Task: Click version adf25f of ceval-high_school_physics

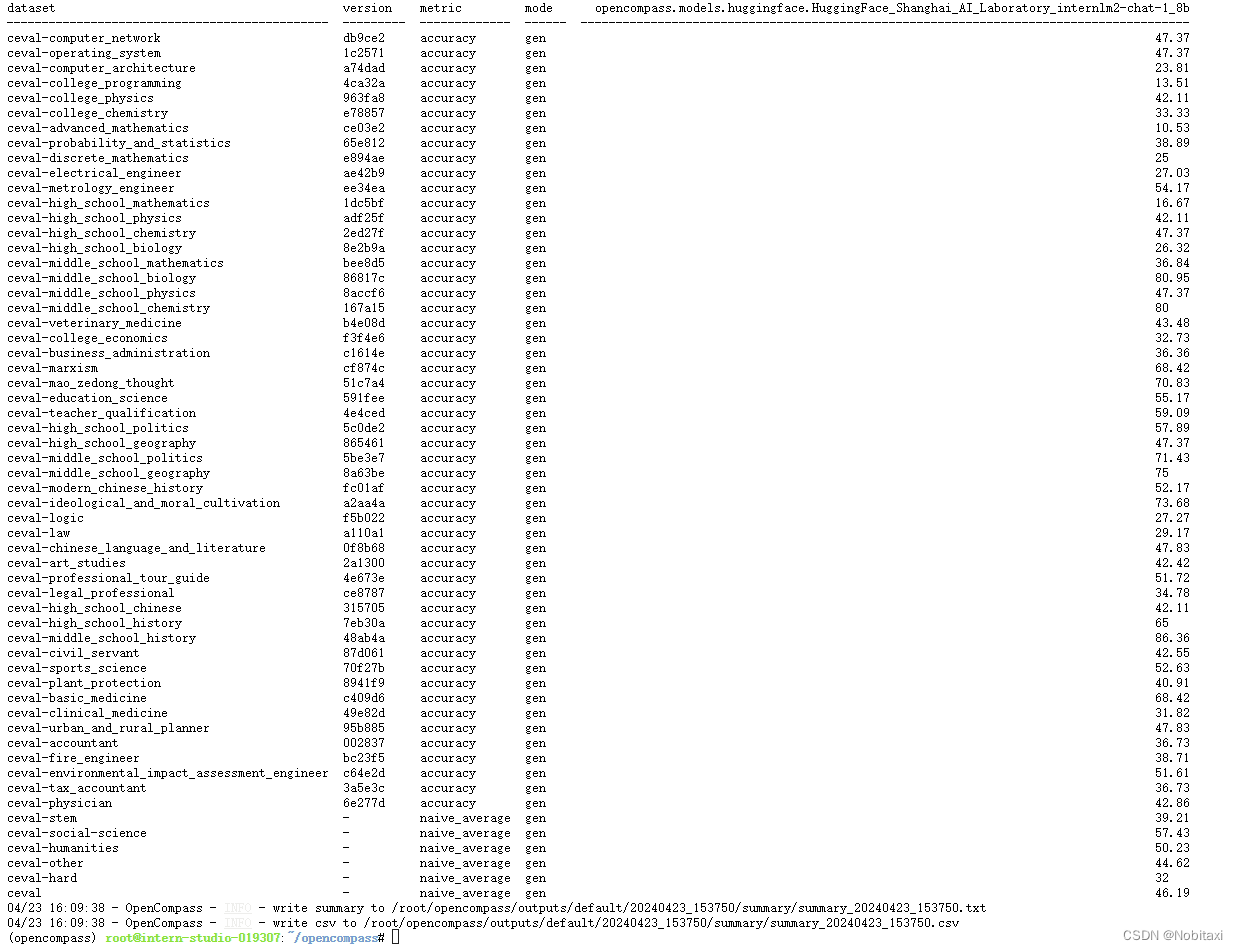Action: tap(363, 218)
